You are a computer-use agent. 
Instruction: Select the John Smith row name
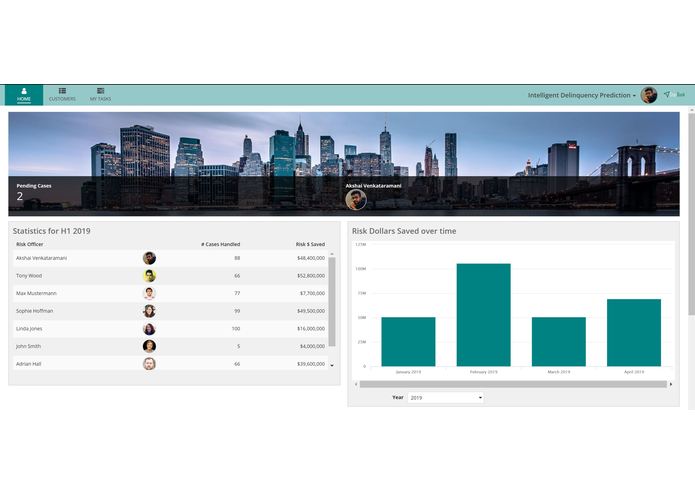[x=28, y=346]
